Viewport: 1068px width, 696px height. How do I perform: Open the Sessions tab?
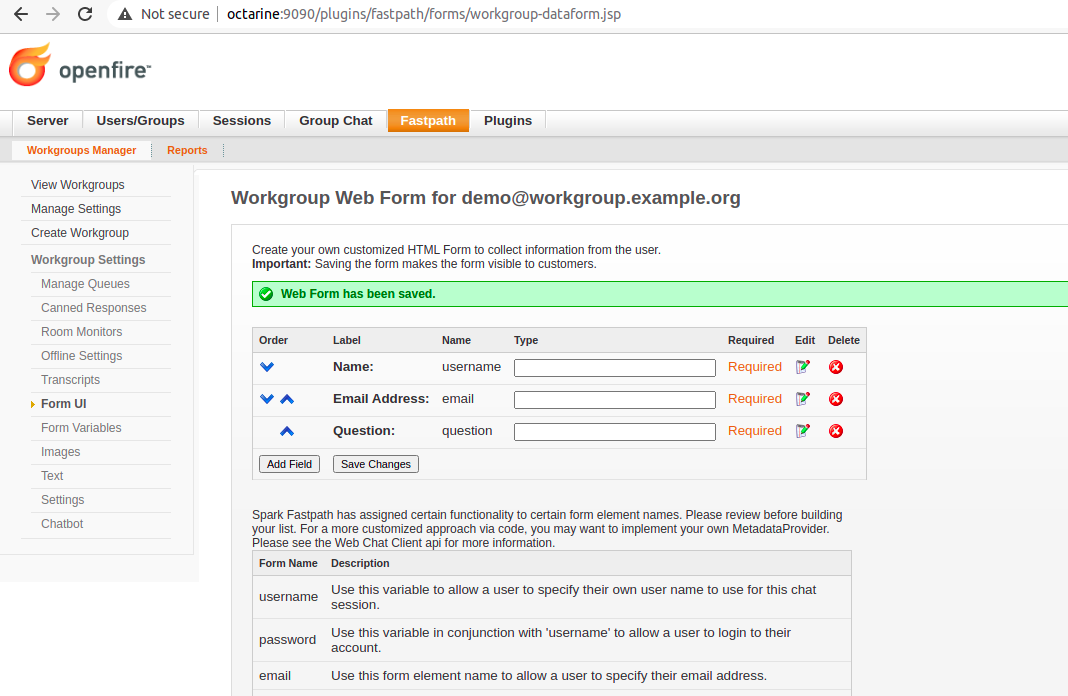pyautogui.click(x=241, y=120)
